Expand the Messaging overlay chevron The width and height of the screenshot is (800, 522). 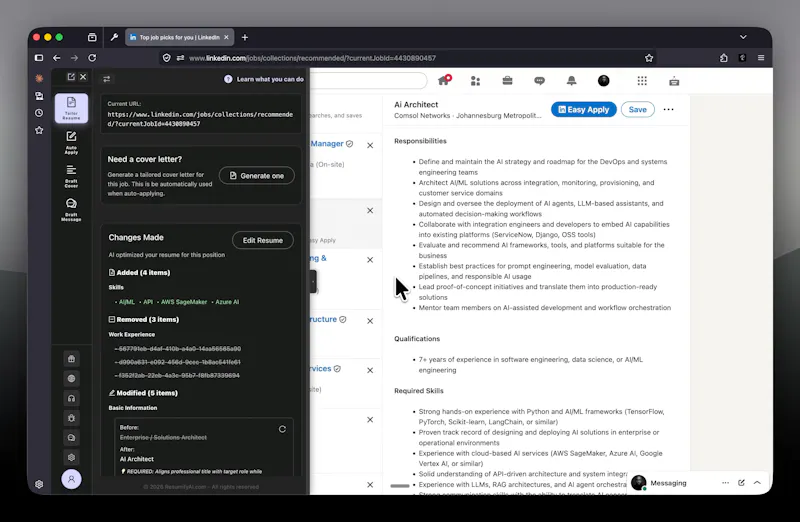tap(757, 483)
